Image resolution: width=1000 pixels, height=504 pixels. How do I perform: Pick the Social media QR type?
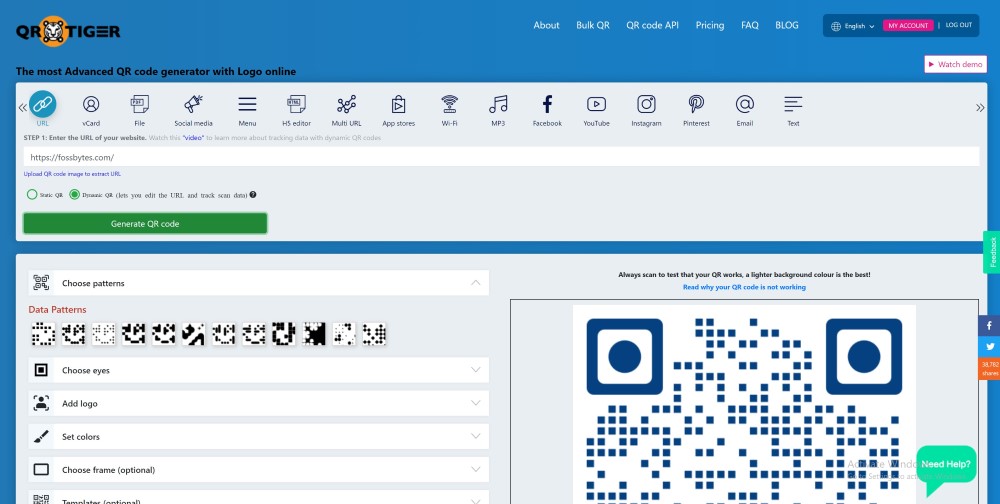[x=193, y=104]
